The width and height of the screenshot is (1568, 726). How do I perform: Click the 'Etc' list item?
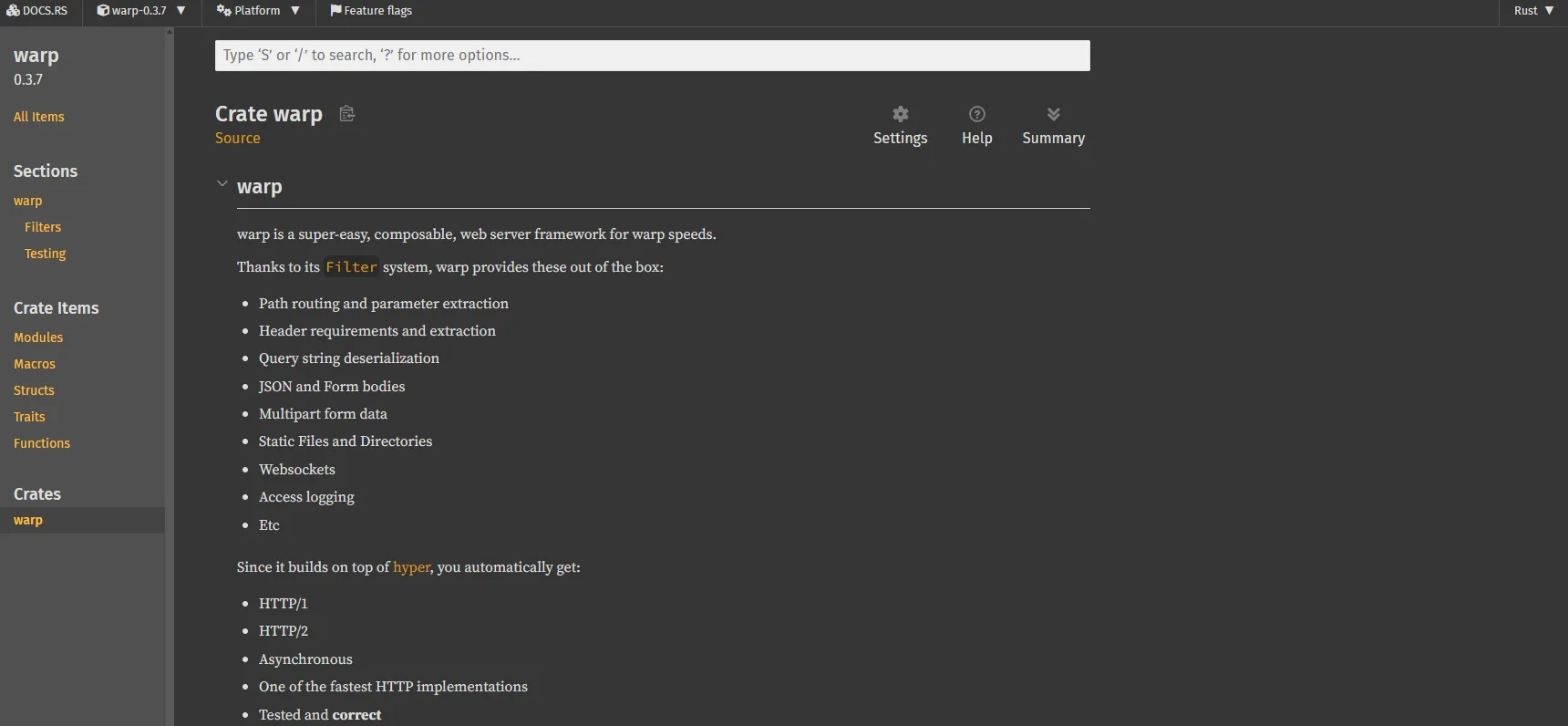pyautogui.click(x=269, y=525)
